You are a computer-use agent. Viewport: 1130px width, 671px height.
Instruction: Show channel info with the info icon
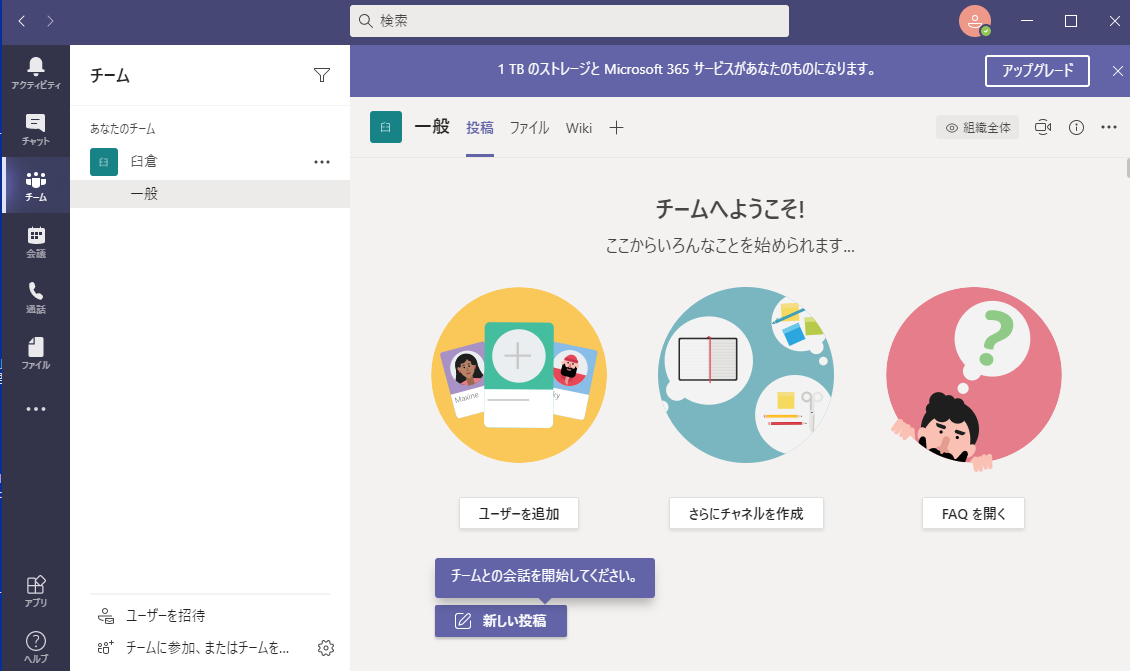pyautogui.click(x=1076, y=127)
